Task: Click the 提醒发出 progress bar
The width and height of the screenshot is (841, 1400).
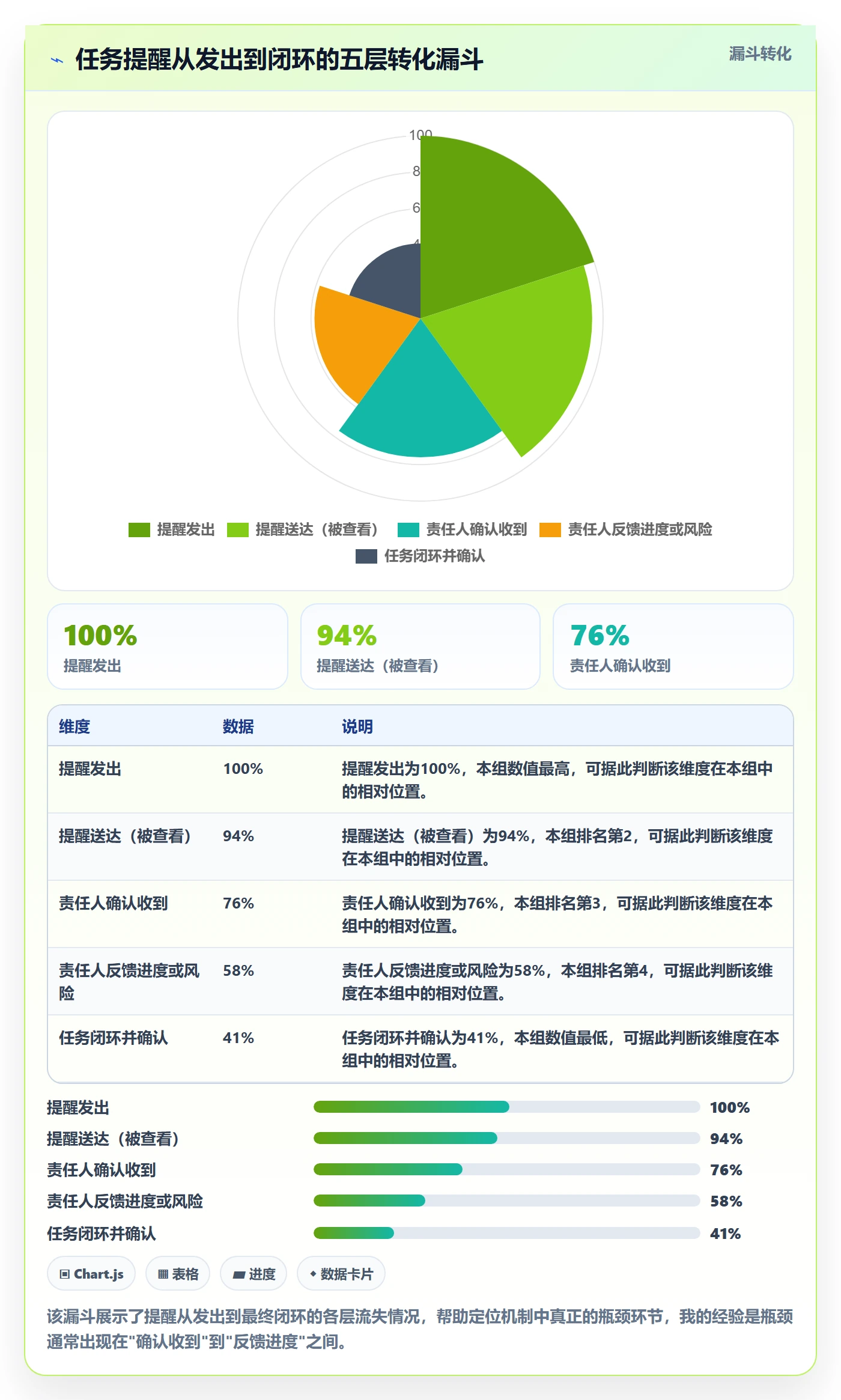Action: 507,1107
